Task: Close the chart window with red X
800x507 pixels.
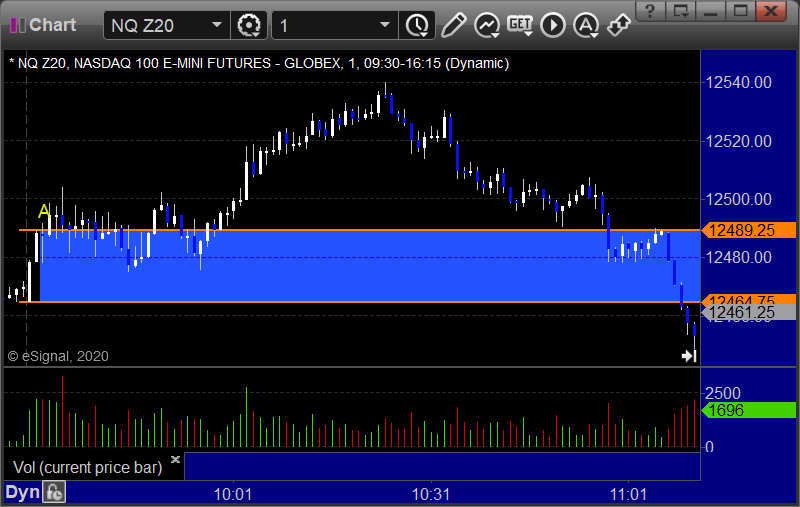Action: [x=771, y=10]
